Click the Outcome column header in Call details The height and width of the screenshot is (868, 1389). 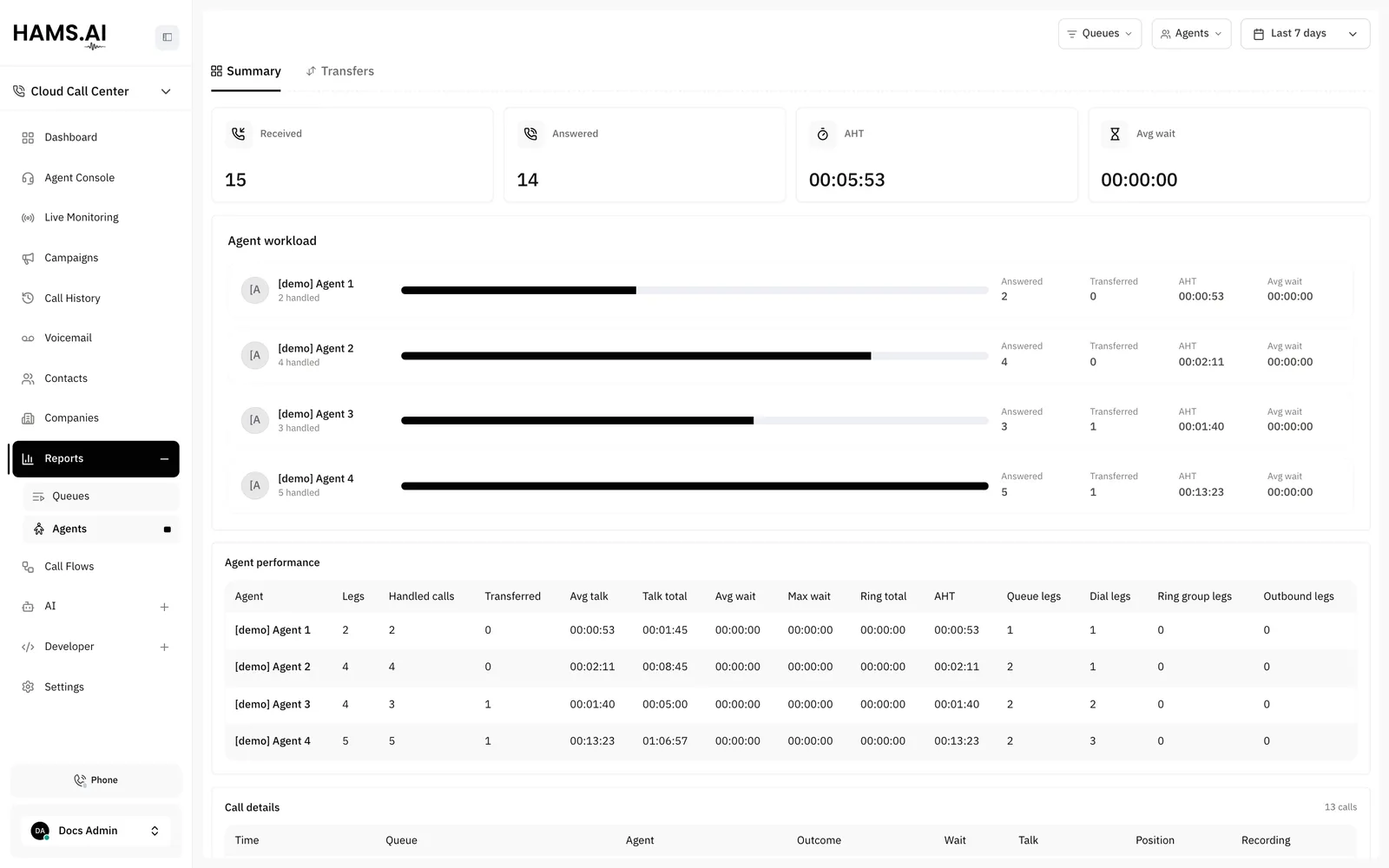click(x=819, y=840)
